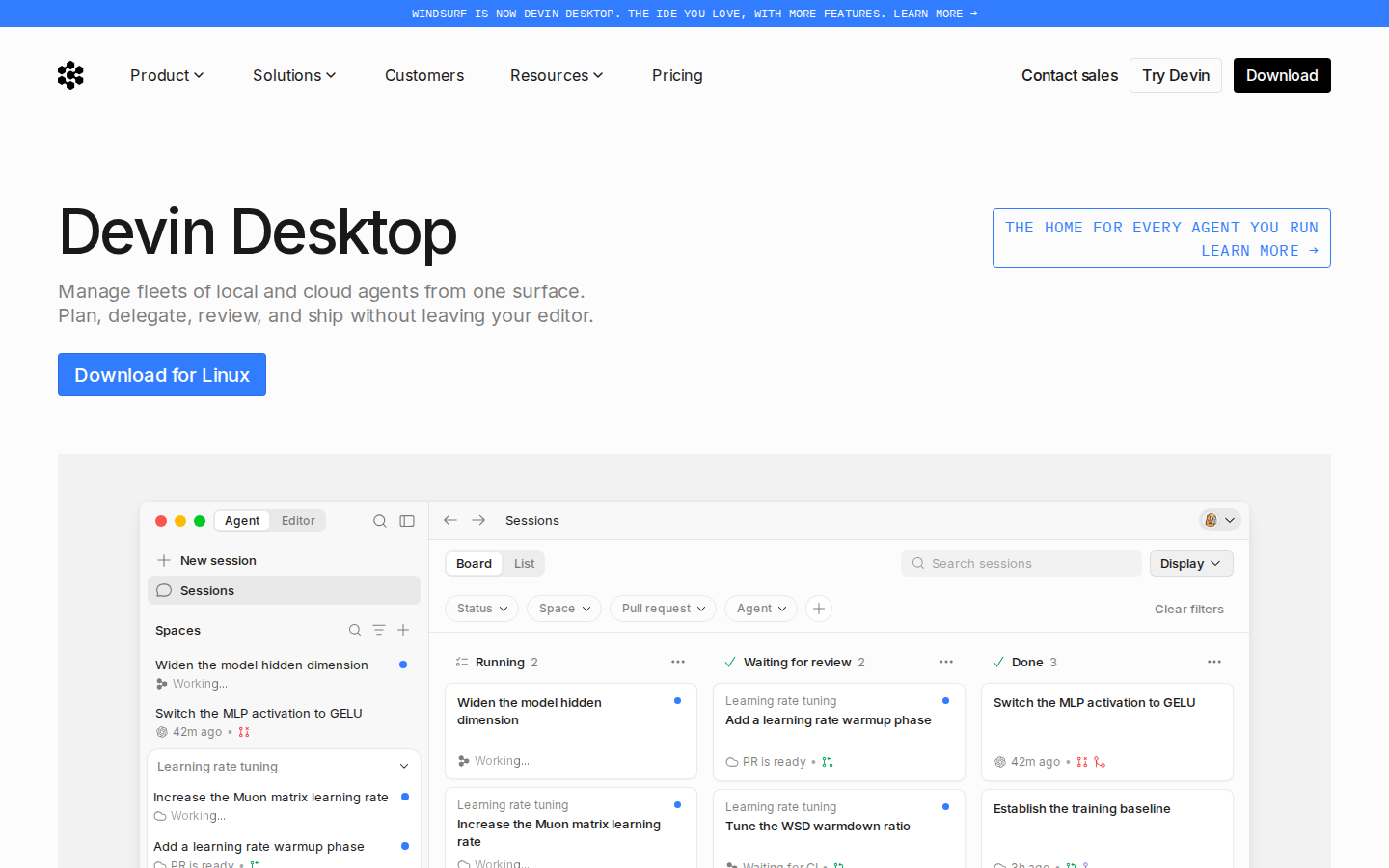
Task: Click the New session plus icon
Action: coord(164,560)
